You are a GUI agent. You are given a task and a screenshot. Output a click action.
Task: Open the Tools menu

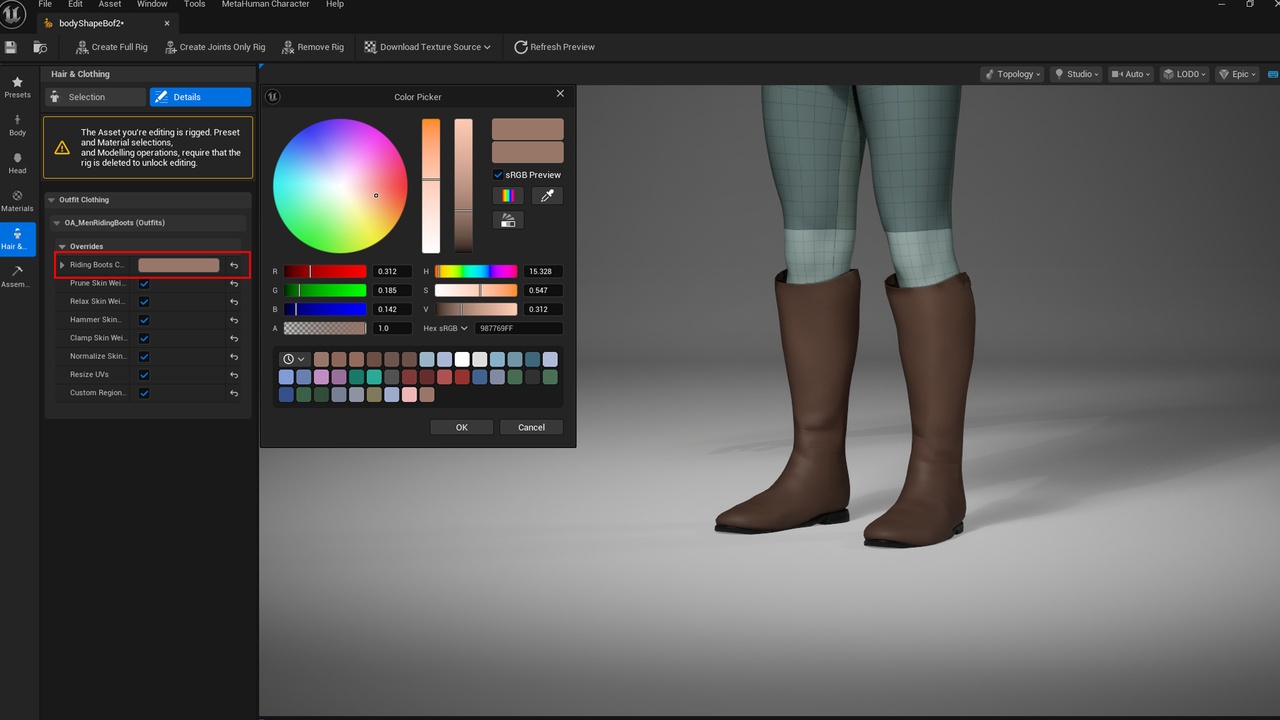tap(195, 4)
